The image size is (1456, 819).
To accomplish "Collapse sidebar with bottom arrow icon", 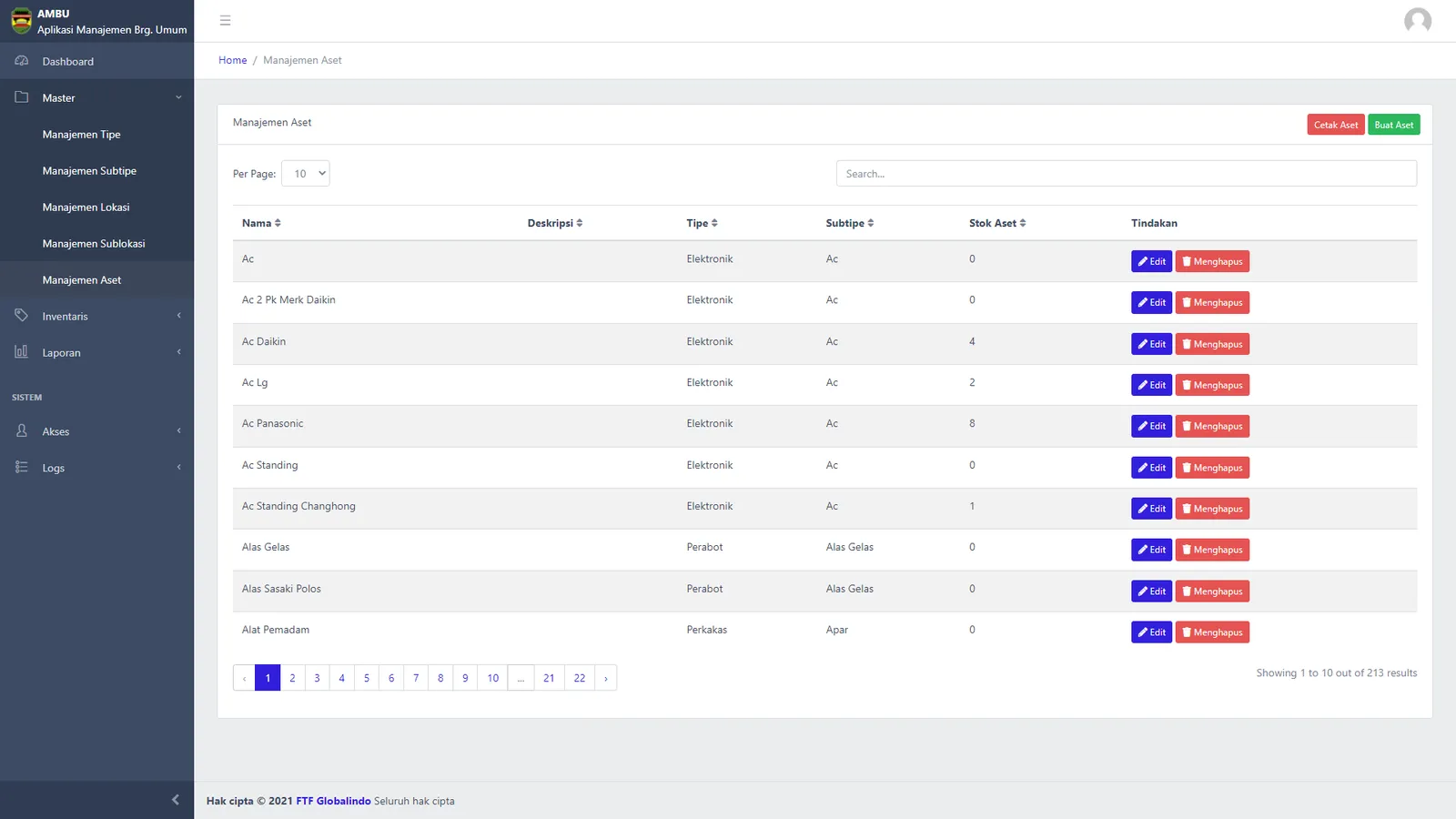I will coord(176,800).
